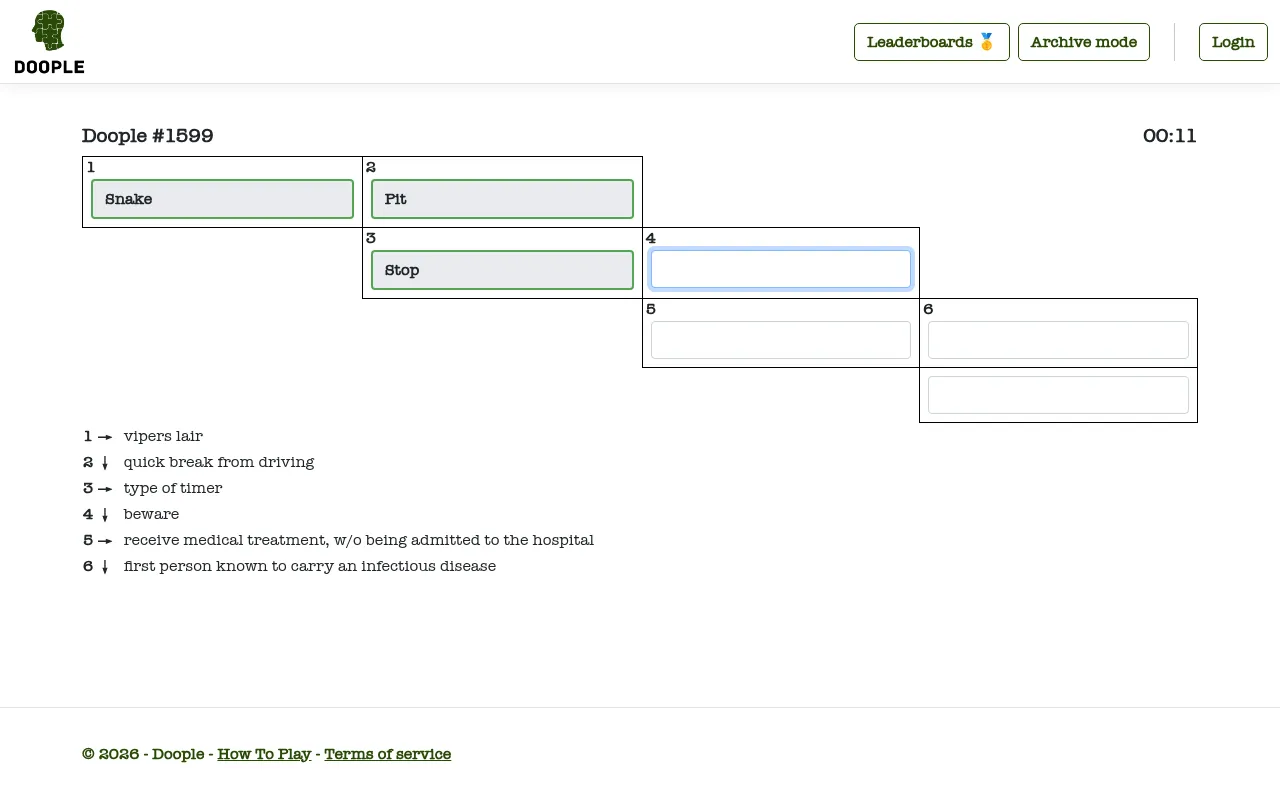This screenshot has height=800, width=1280.
Task: Click the right arrow icon beside clue 3
Action: coord(105,489)
